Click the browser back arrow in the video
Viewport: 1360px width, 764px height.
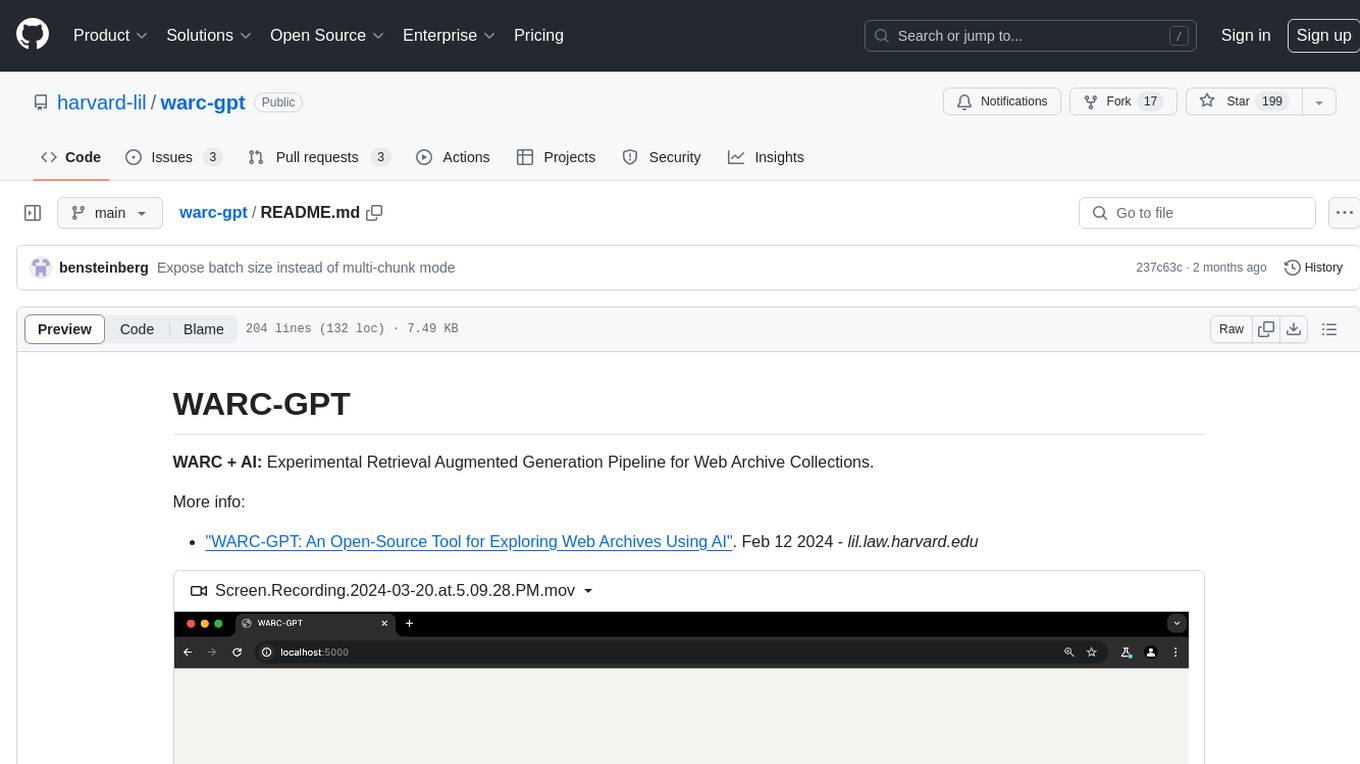(x=188, y=652)
